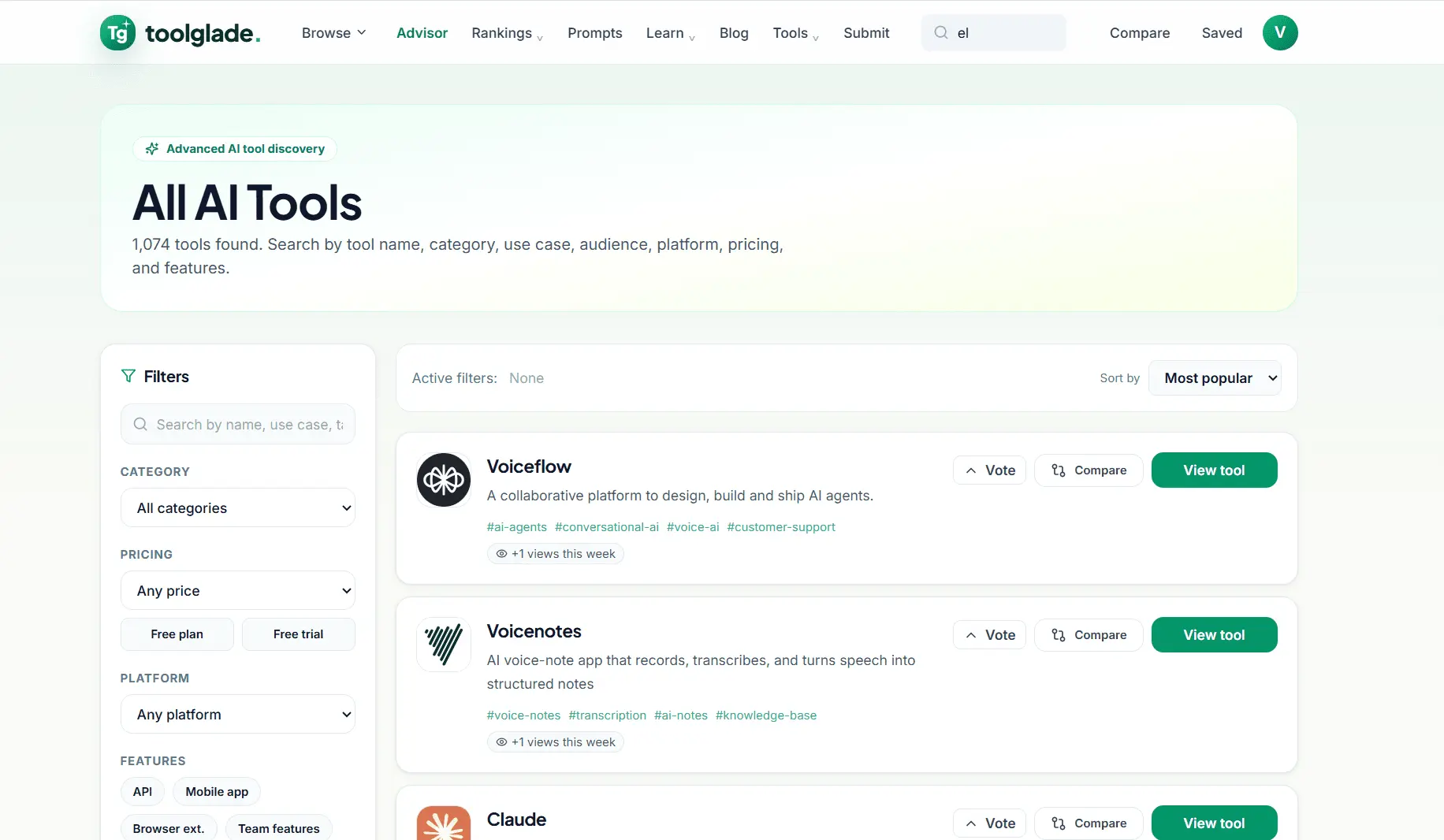Viewport: 1444px width, 840px height.
Task: Expand the Tools nav menu
Action: point(796,33)
